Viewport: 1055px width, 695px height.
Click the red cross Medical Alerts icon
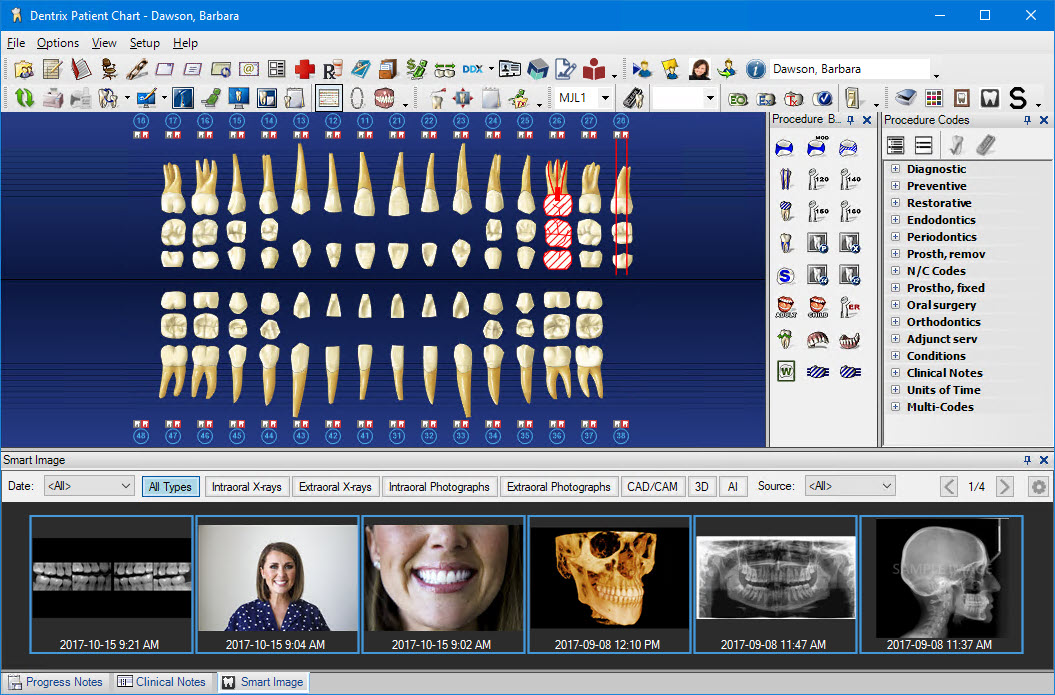tap(305, 69)
